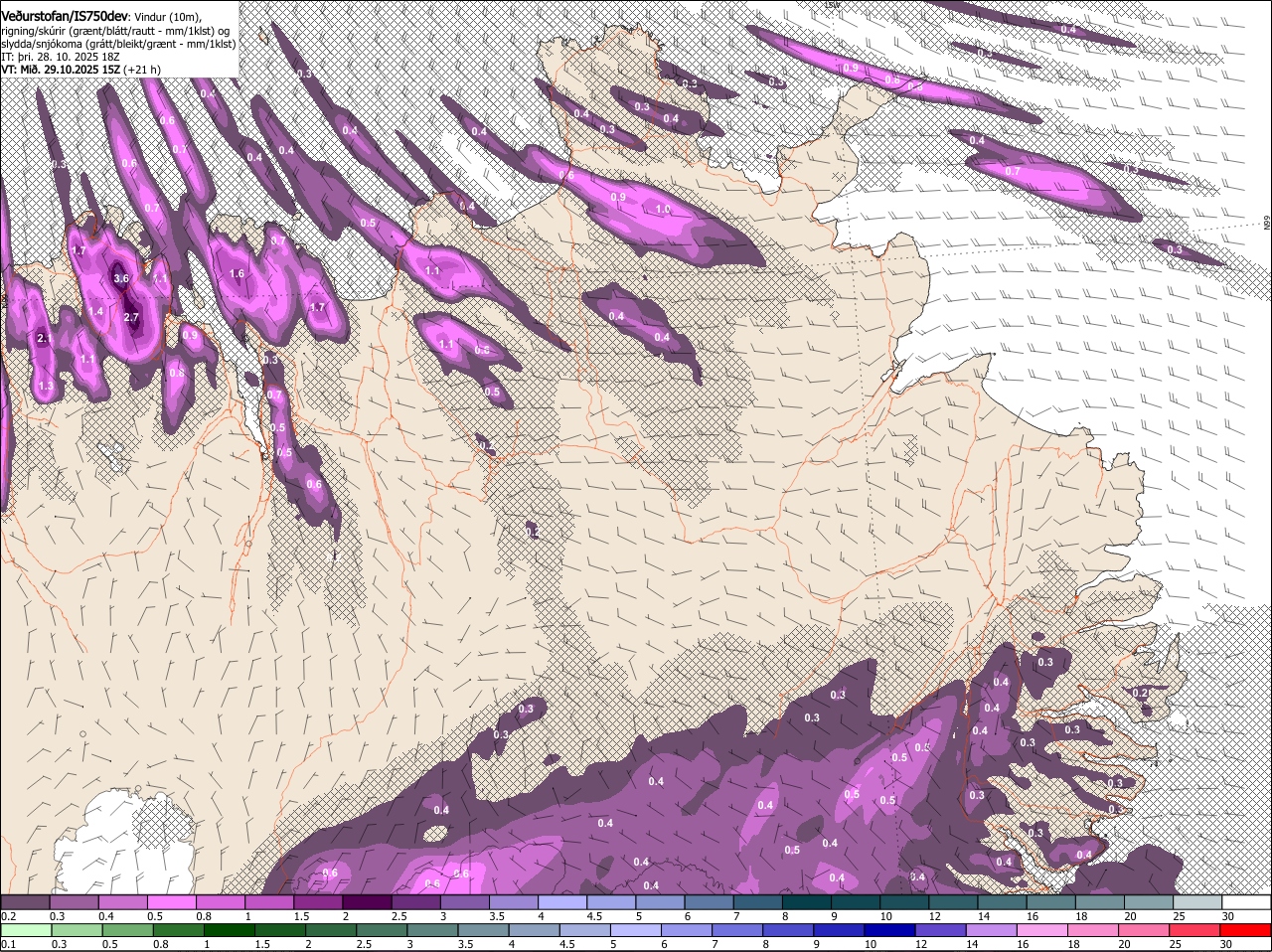Click the '(+21 h)' forecast offset text

[143, 71]
